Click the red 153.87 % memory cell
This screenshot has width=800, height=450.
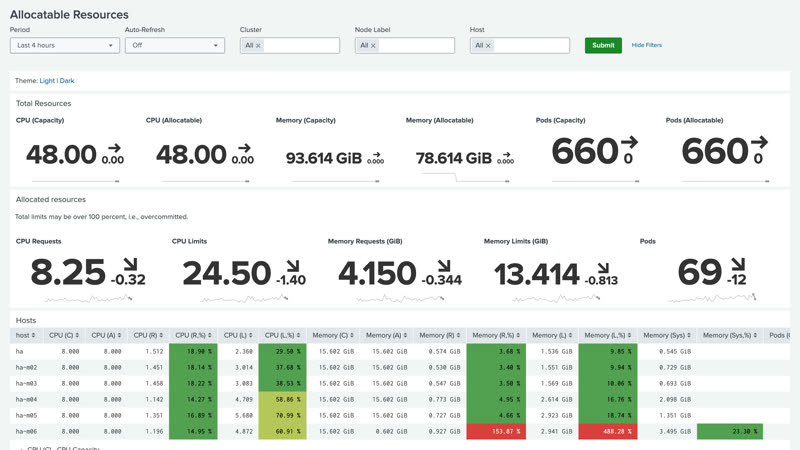496,431
